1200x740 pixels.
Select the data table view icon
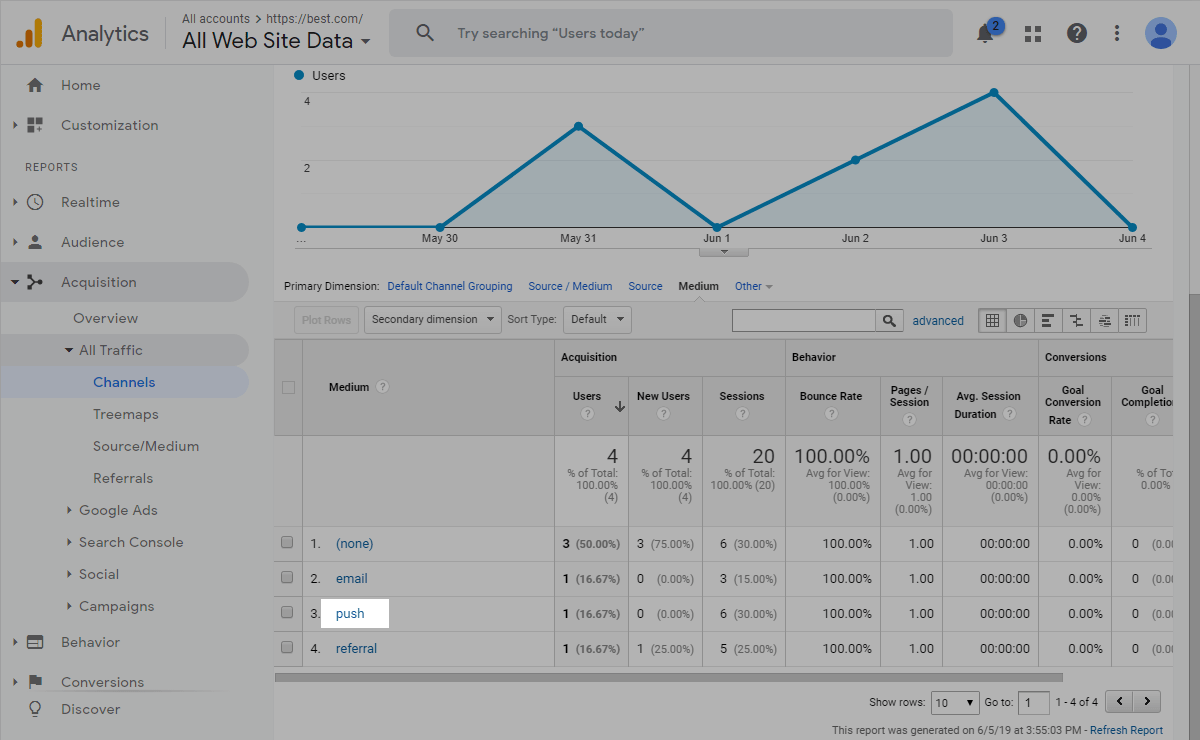coord(992,320)
